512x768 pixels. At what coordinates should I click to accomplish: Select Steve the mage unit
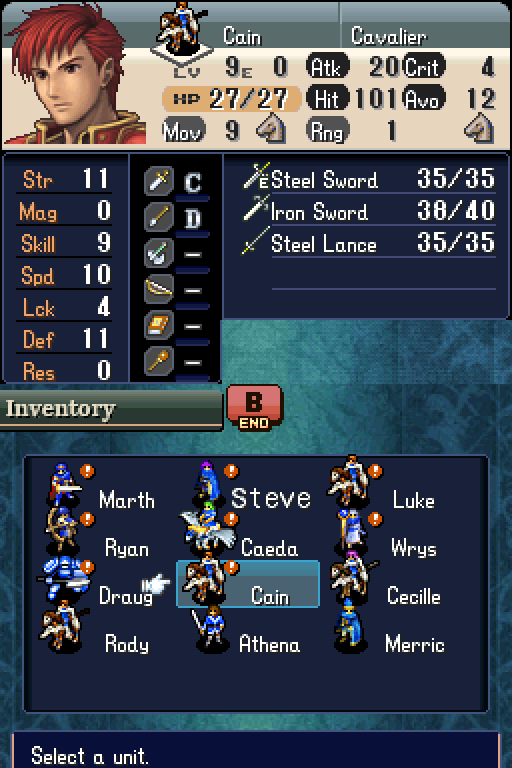point(250,487)
